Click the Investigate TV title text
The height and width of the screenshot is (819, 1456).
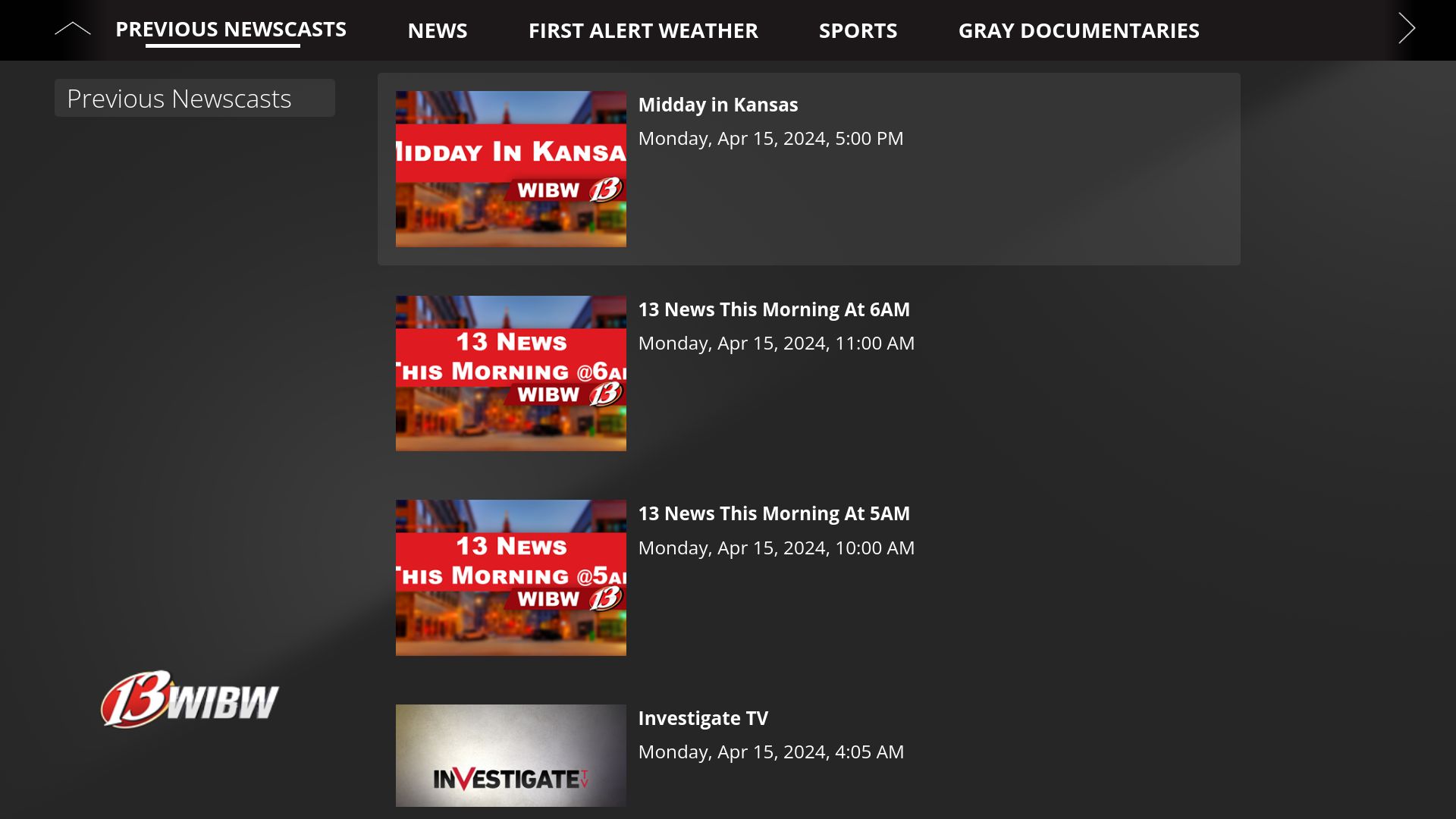pyautogui.click(x=702, y=718)
